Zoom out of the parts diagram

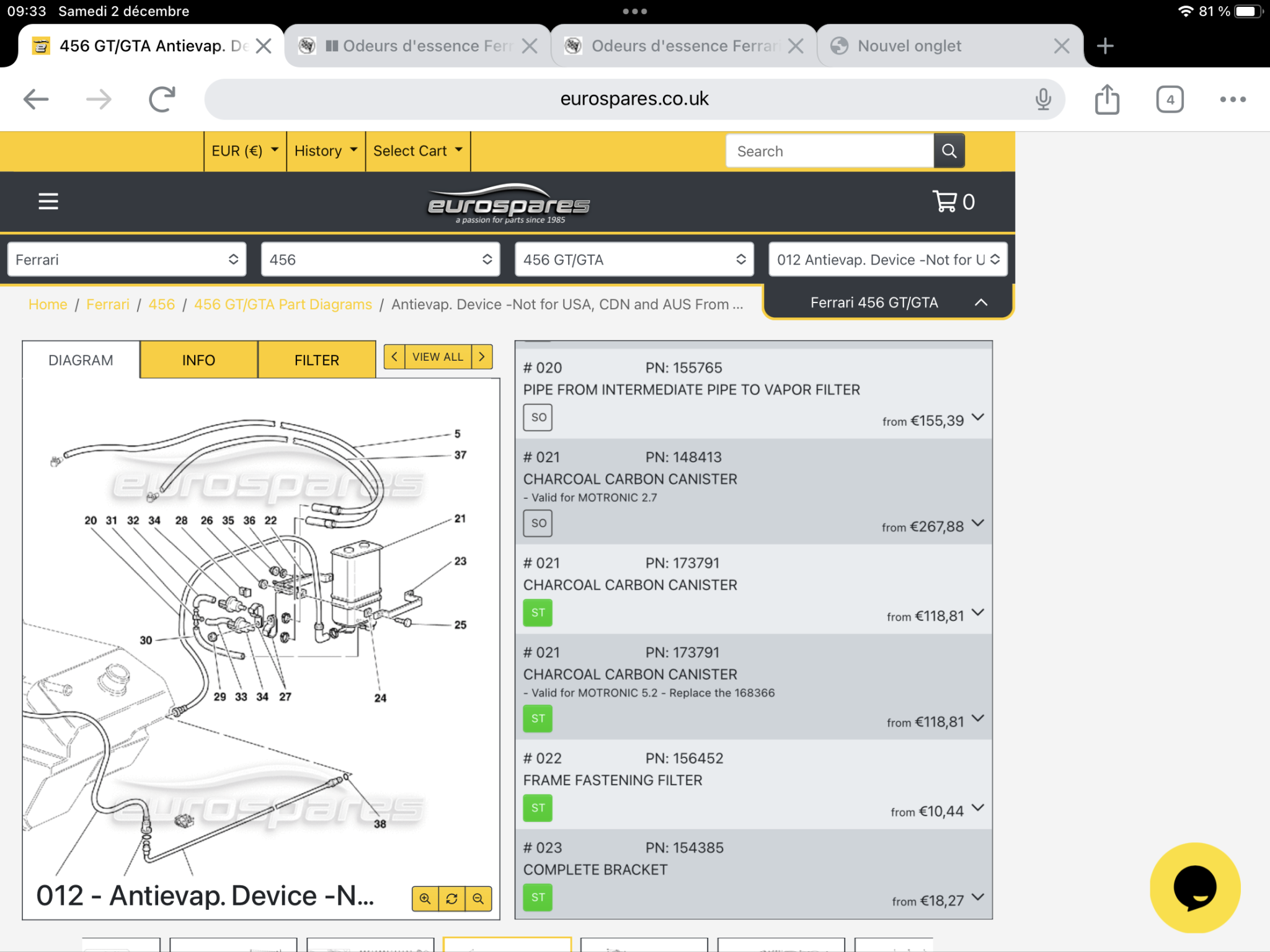(x=478, y=898)
